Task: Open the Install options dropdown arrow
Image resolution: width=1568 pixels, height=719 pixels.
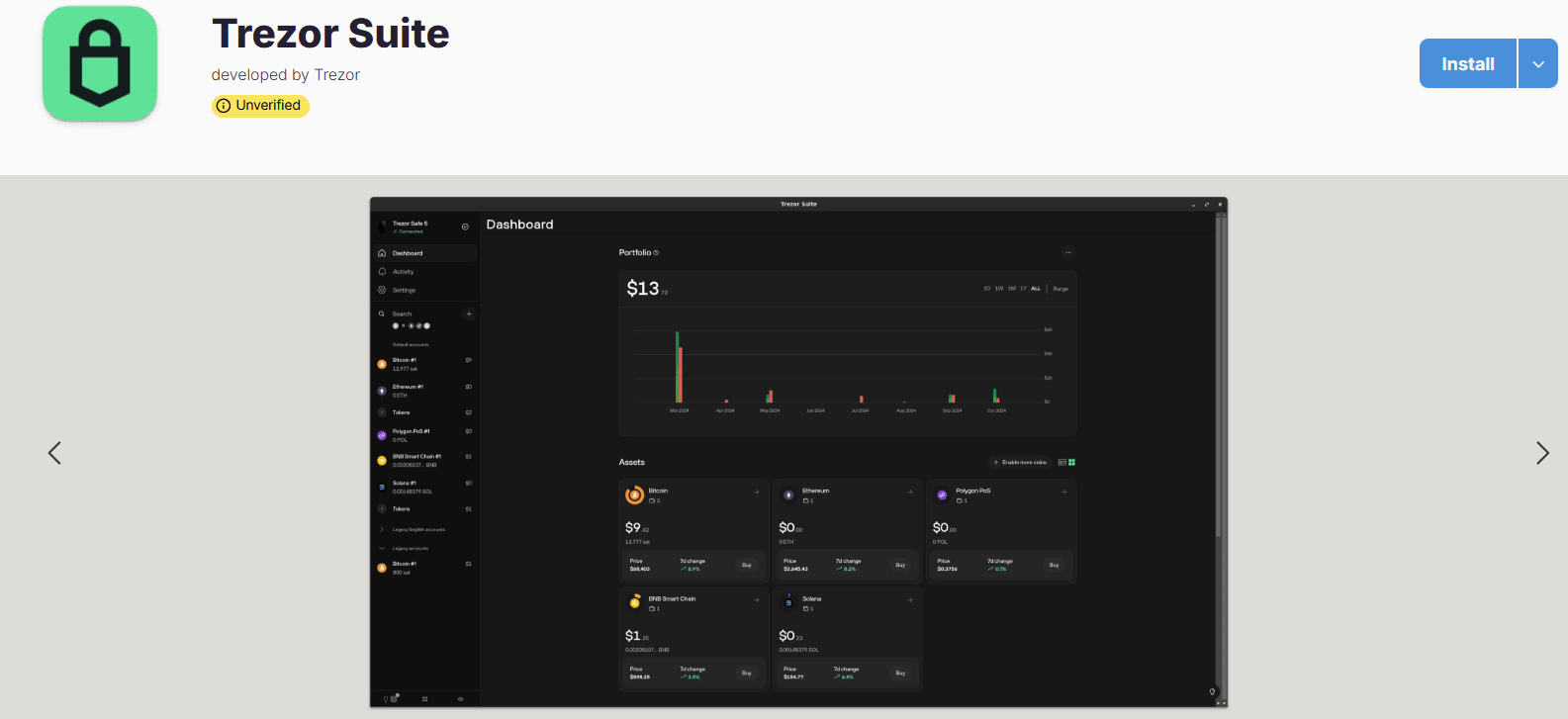Action: point(1538,63)
